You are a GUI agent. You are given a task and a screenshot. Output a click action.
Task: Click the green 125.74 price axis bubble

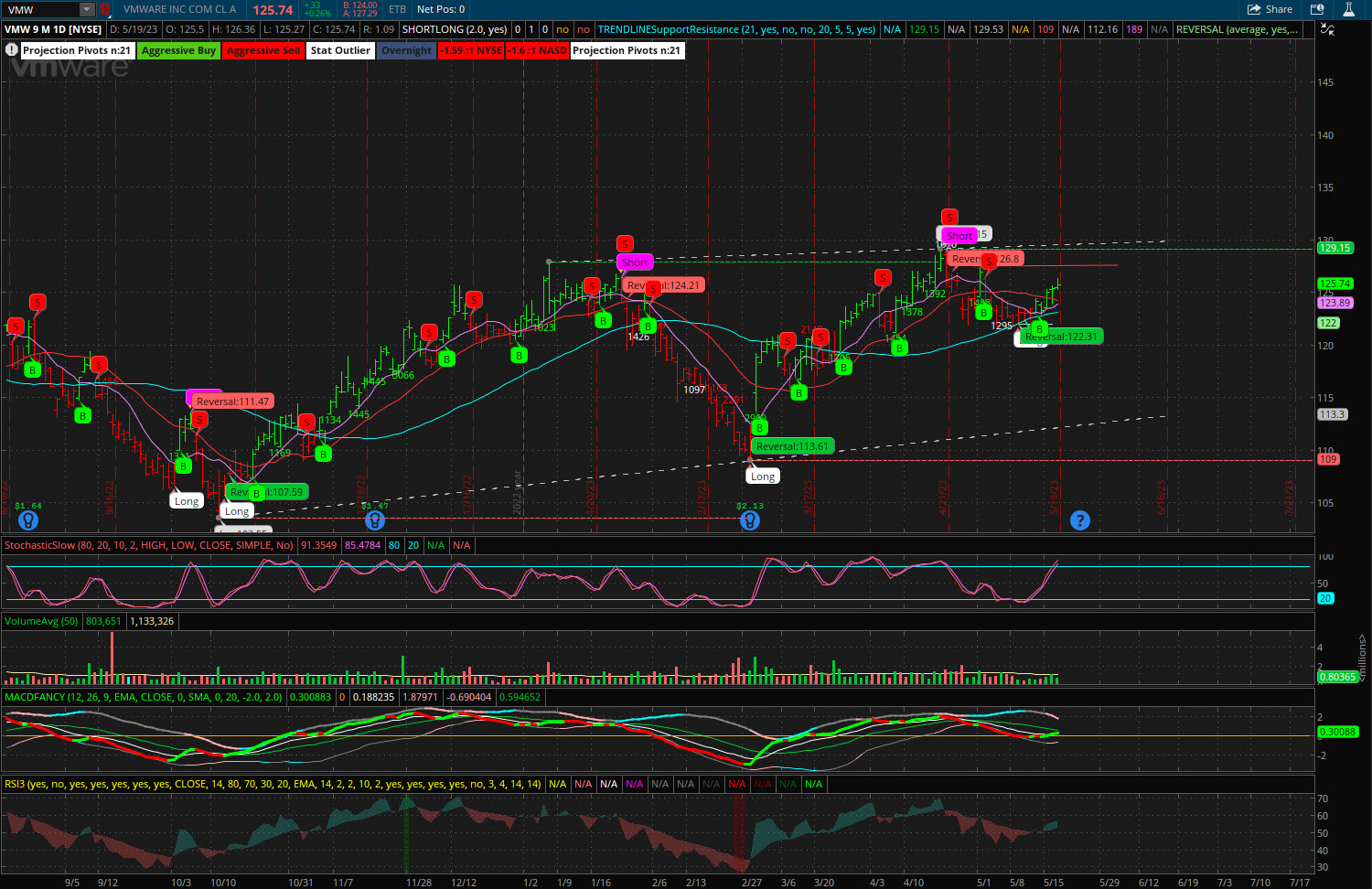[x=1334, y=284]
